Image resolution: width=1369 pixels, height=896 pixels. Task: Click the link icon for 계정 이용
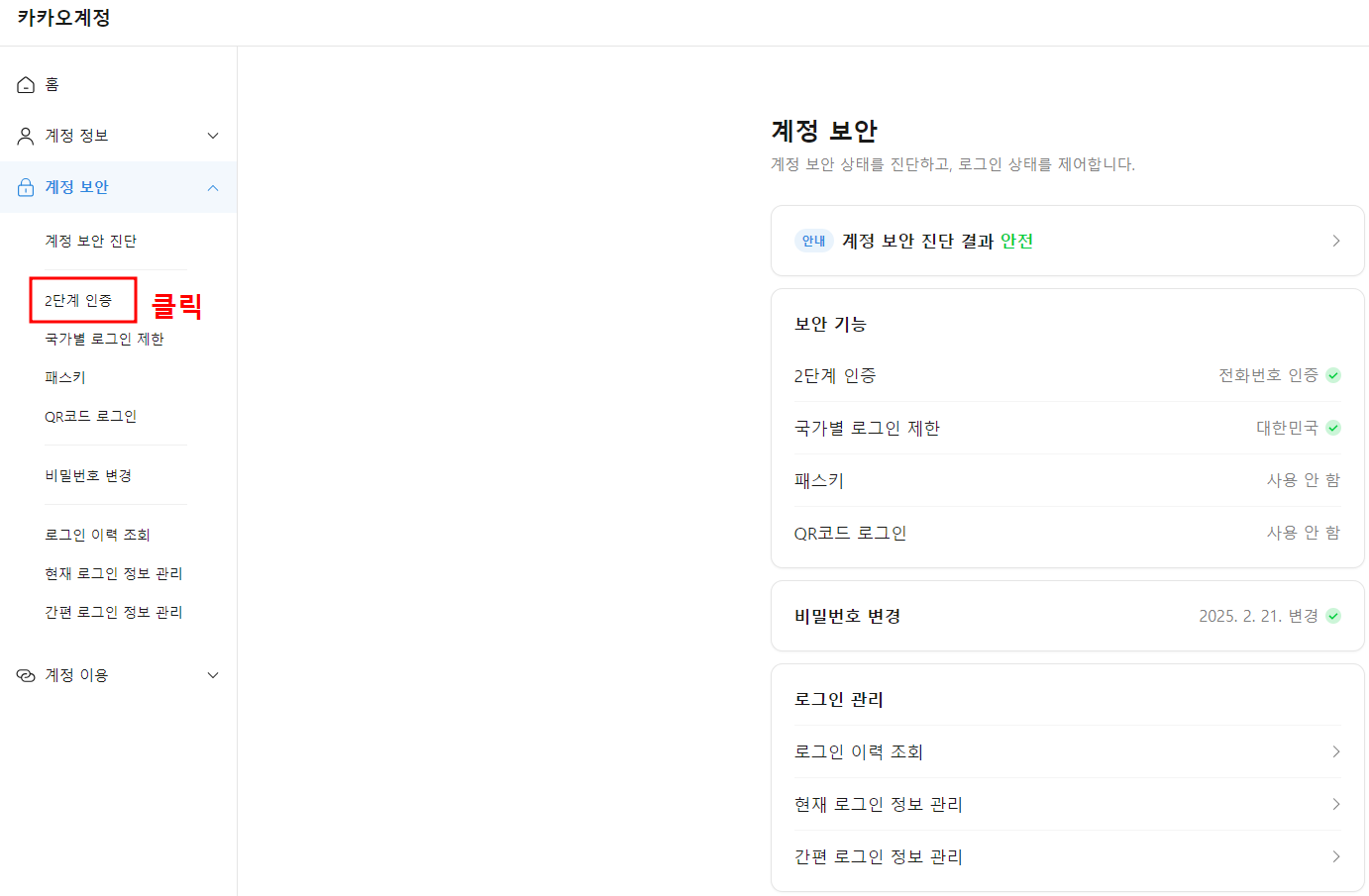click(x=26, y=675)
